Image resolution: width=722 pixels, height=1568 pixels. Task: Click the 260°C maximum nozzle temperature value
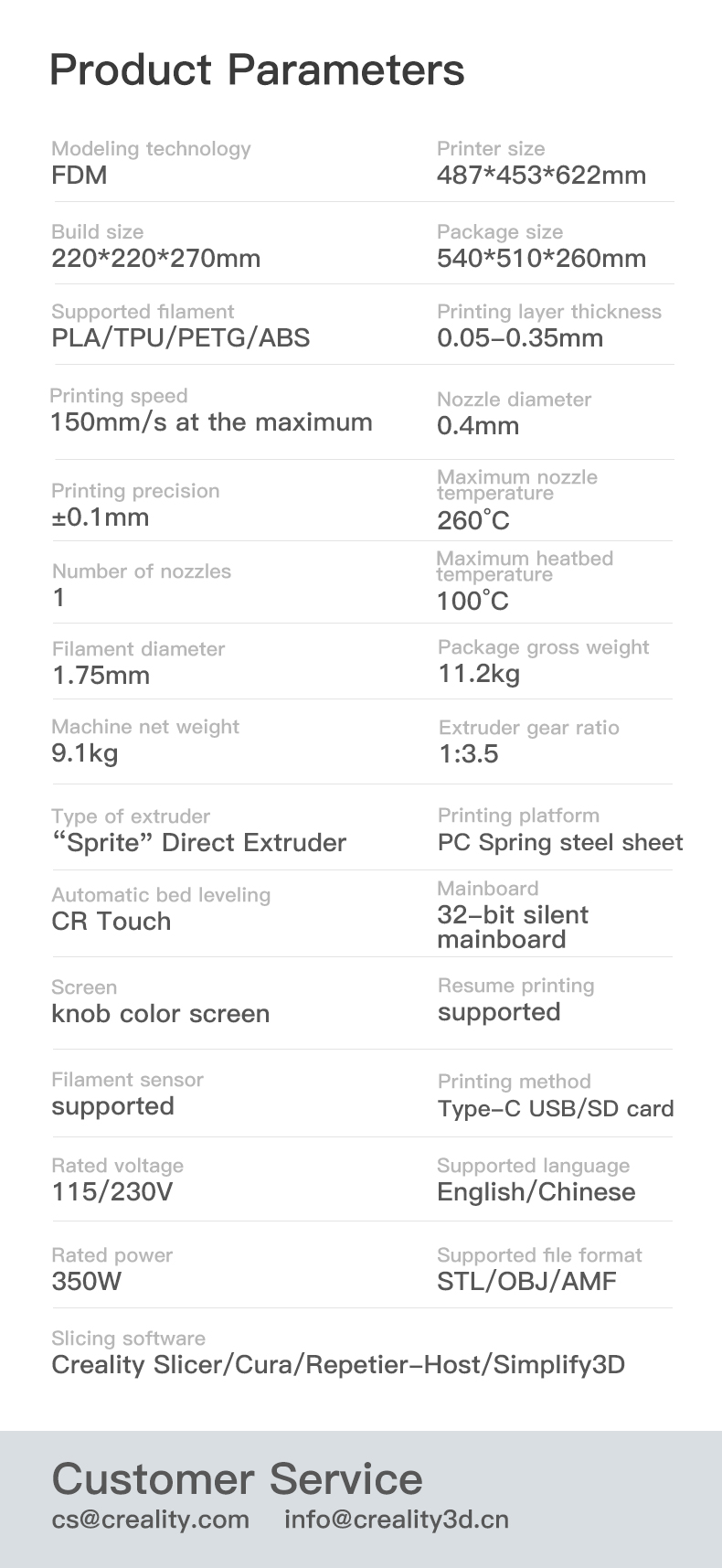pos(473,521)
